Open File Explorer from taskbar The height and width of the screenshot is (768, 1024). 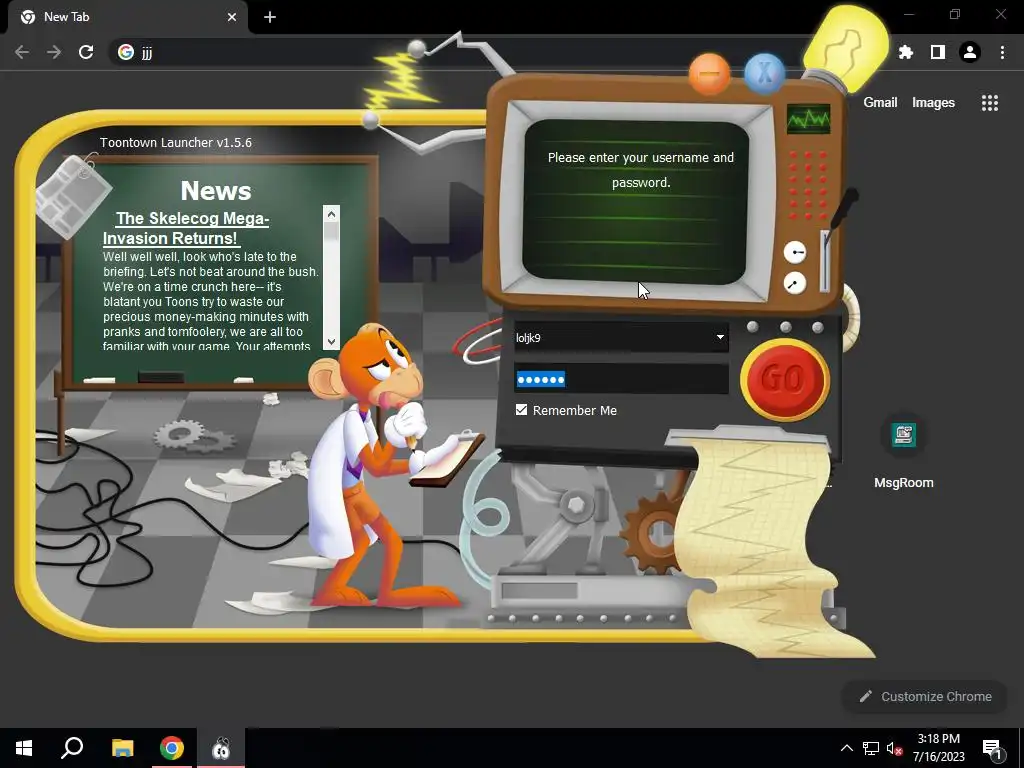pos(123,748)
